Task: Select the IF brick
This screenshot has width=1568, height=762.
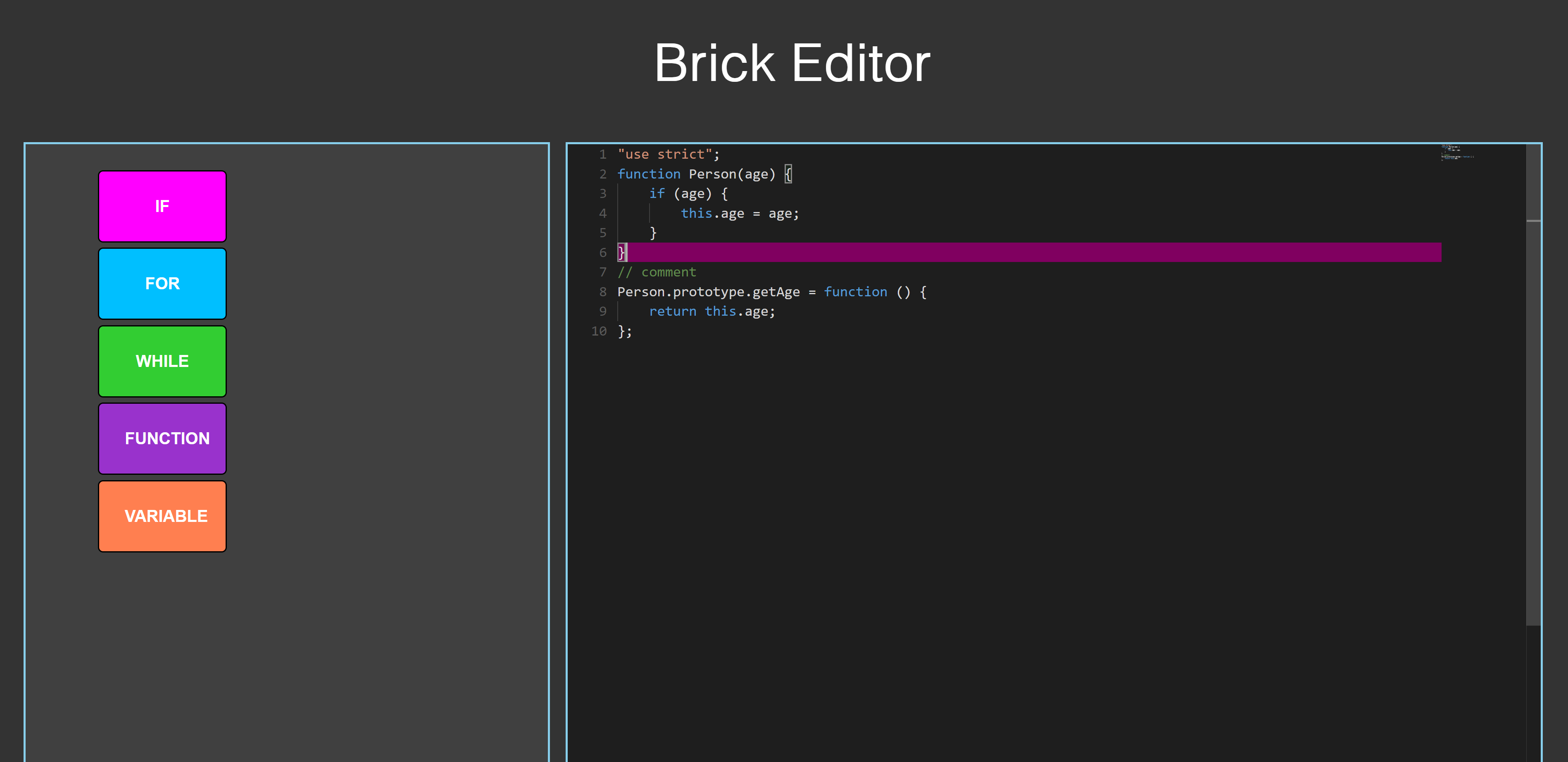Action: 162,206
